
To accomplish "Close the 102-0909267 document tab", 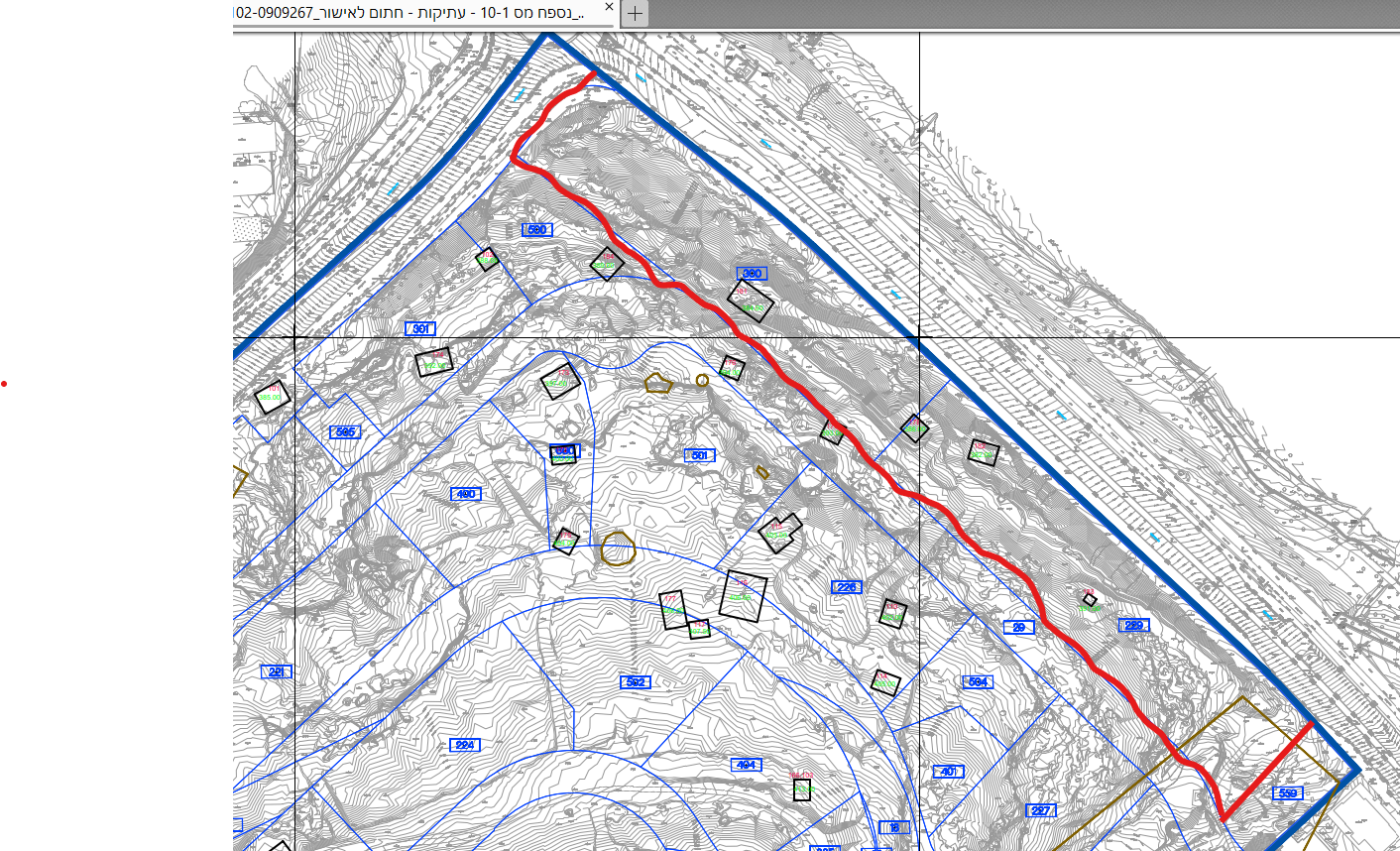I will [609, 8].
